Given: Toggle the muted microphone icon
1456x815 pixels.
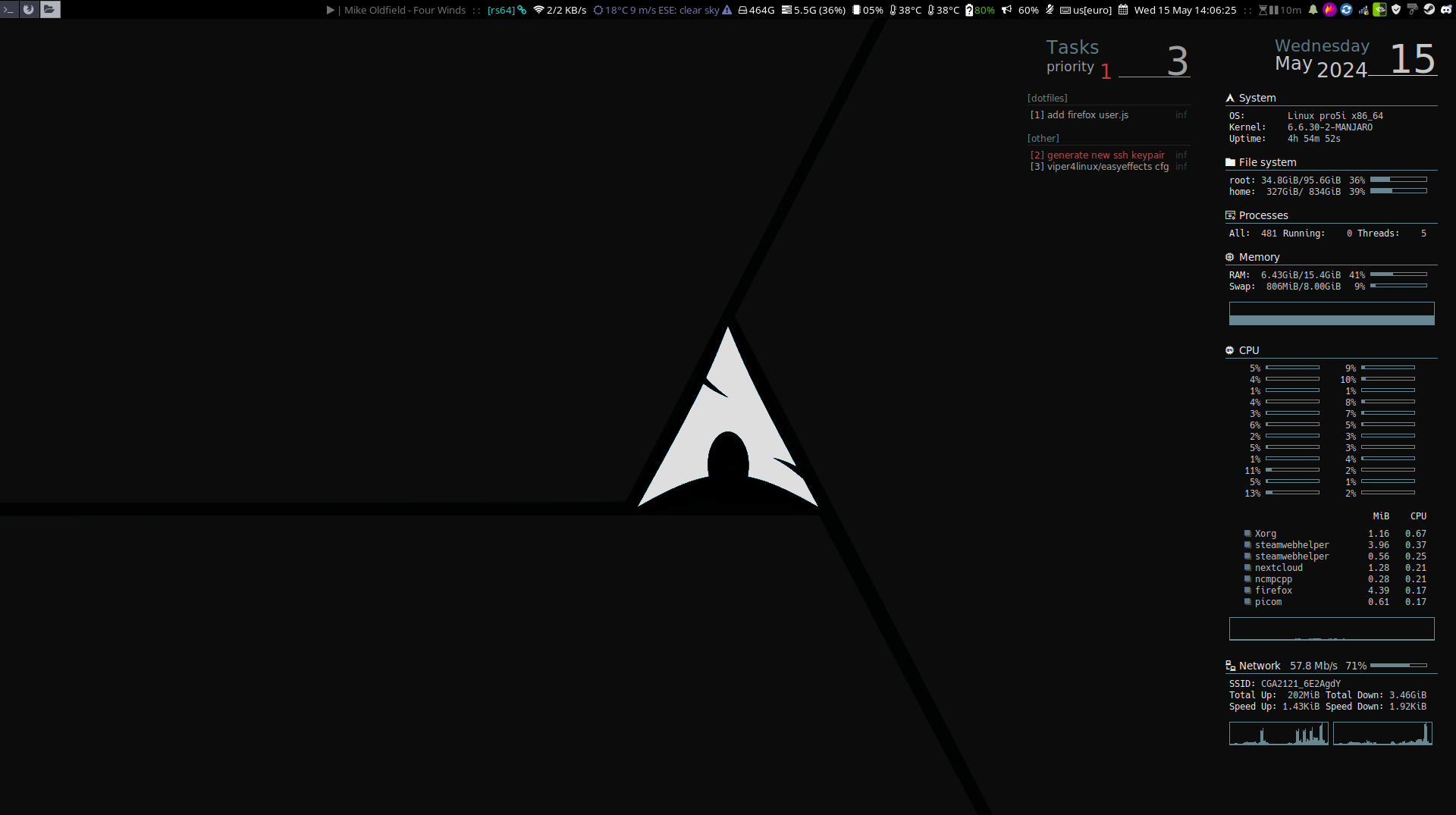Looking at the screenshot, I should coord(1050,10).
